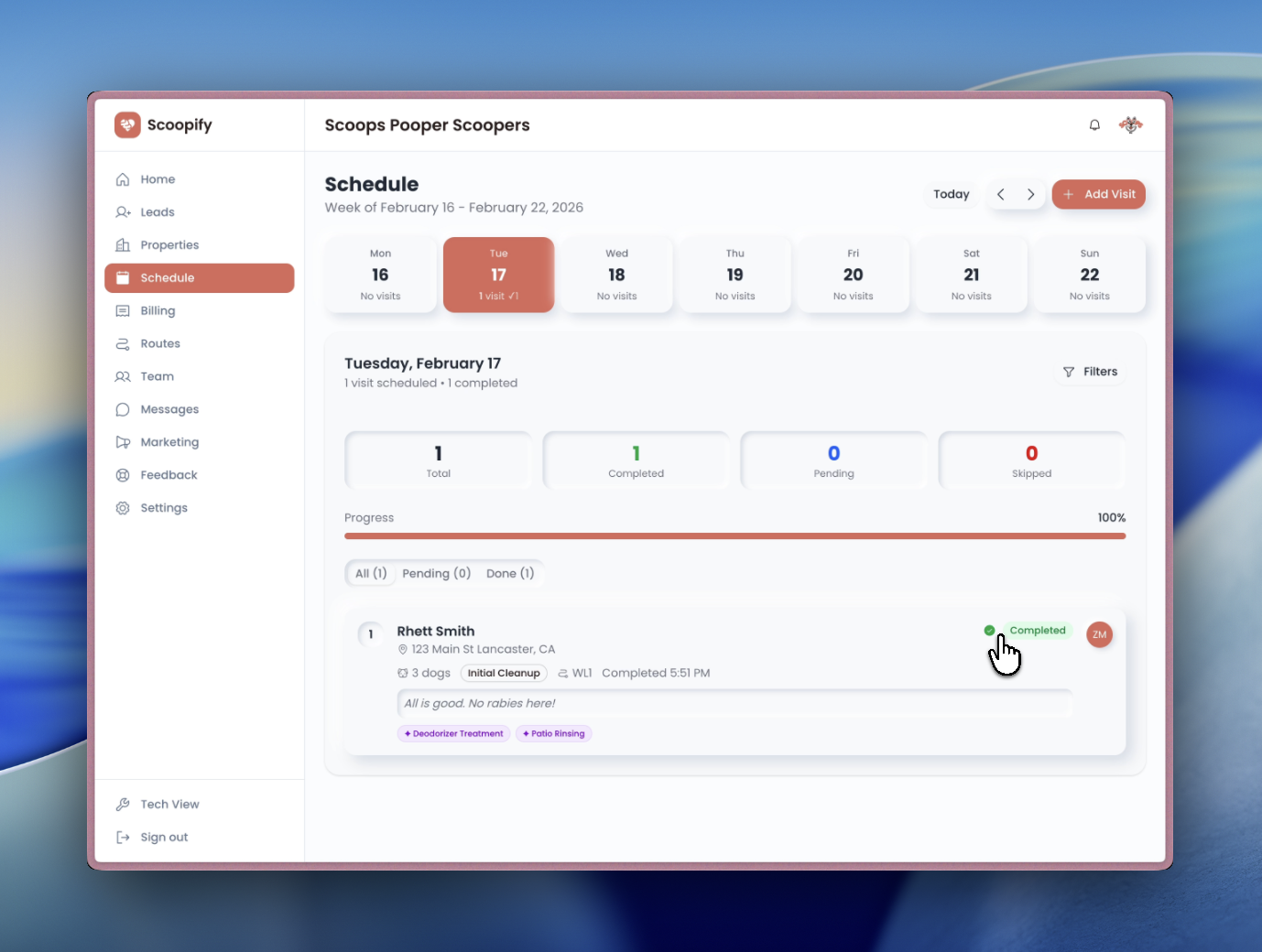Open the Properties page
The width and height of the screenshot is (1262, 952).
pos(169,245)
